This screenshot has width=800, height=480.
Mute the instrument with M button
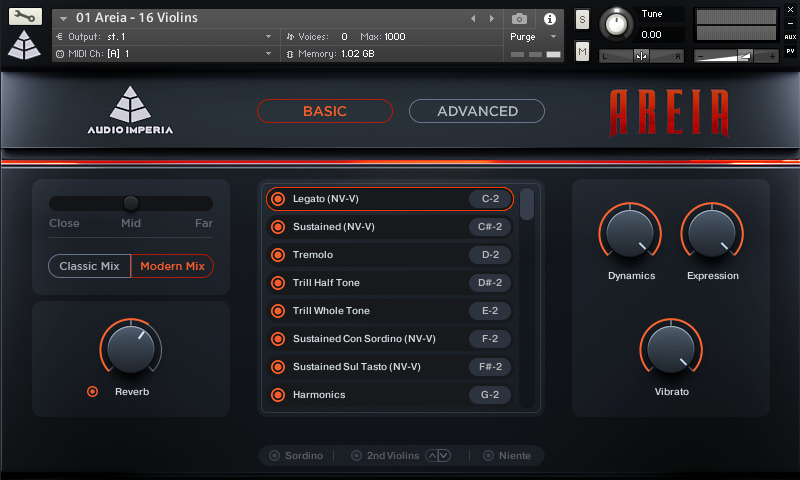[582, 50]
